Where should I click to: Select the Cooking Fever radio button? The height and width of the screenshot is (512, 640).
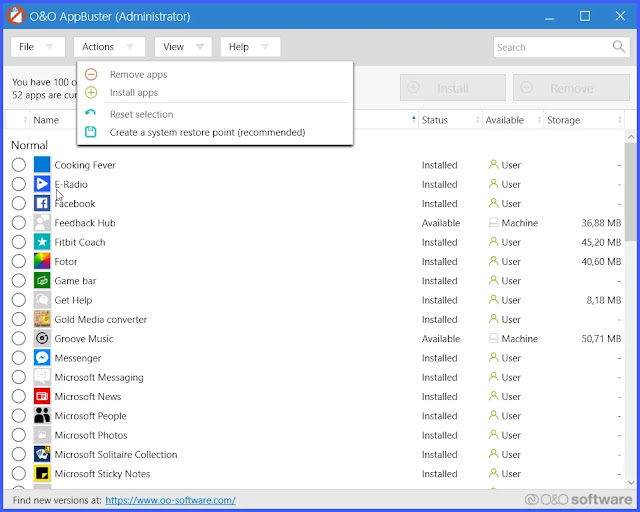click(x=18, y=165)
